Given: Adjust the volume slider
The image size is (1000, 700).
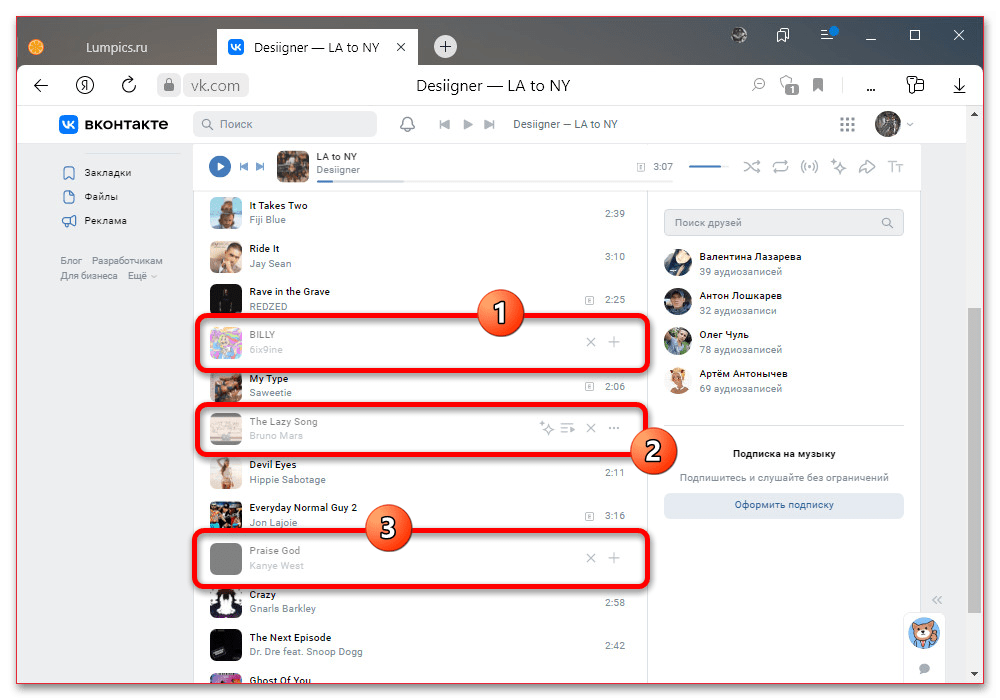Looking at the screenshot, I should point(708,166).
